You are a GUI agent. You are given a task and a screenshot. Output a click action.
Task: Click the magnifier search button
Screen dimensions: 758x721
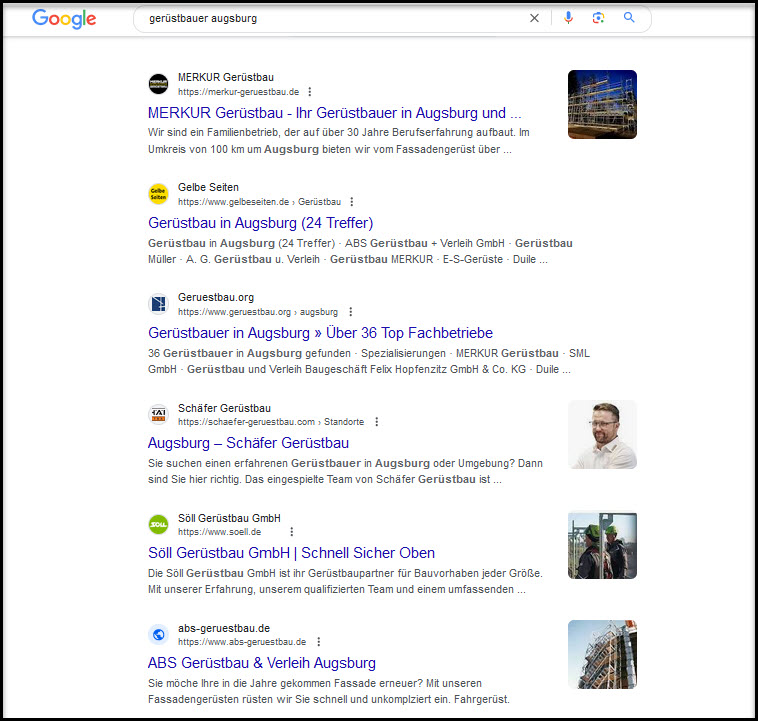click(628, 18)
